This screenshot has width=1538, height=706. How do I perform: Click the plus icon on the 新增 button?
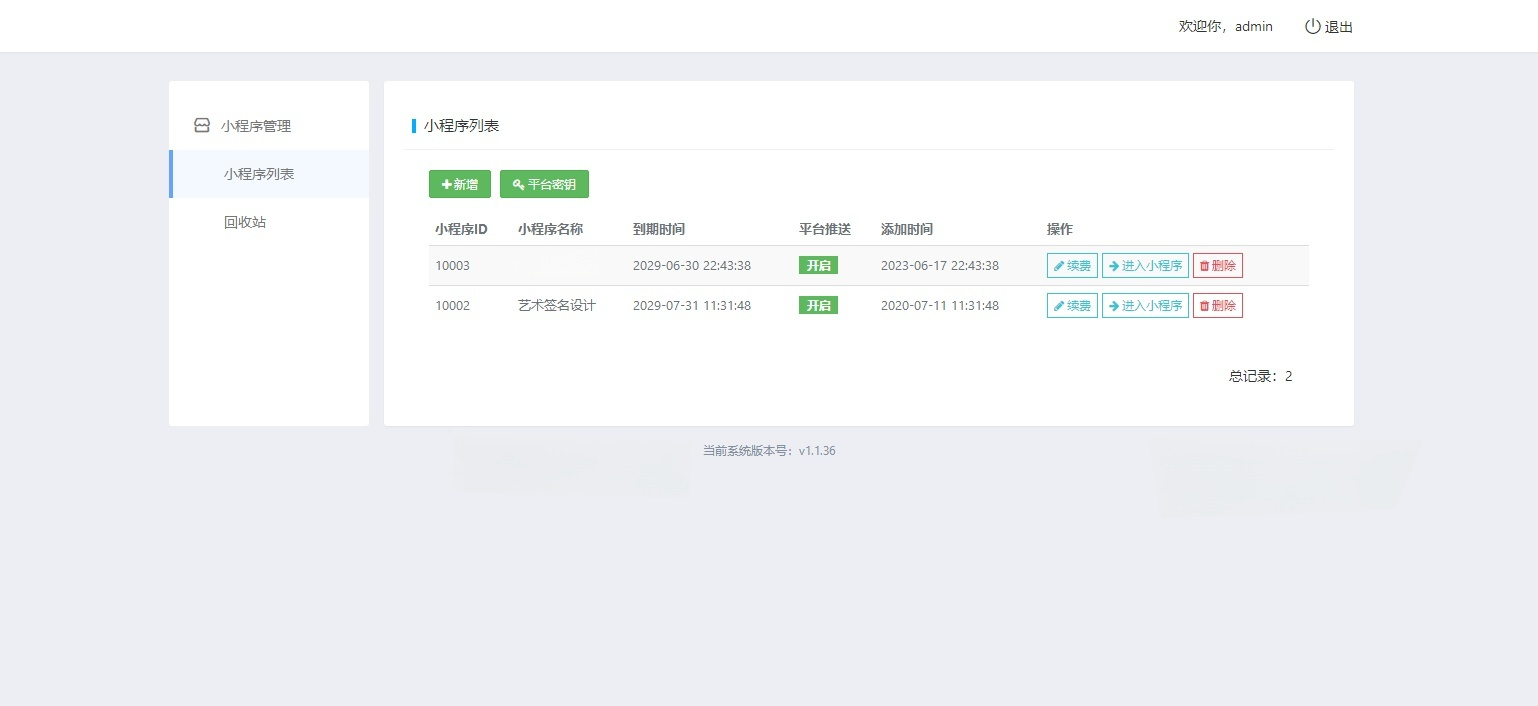[446, 184]
